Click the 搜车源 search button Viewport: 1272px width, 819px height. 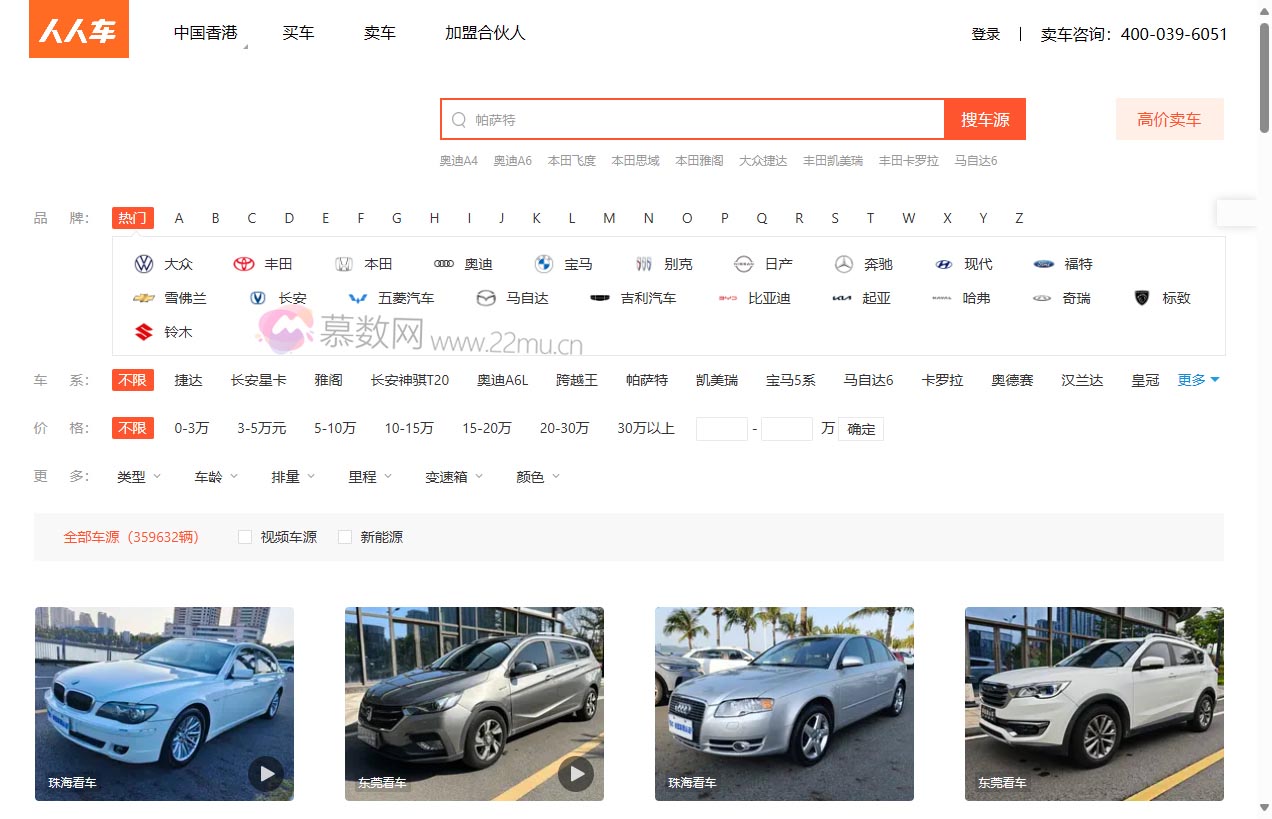[x=985, y=118]
